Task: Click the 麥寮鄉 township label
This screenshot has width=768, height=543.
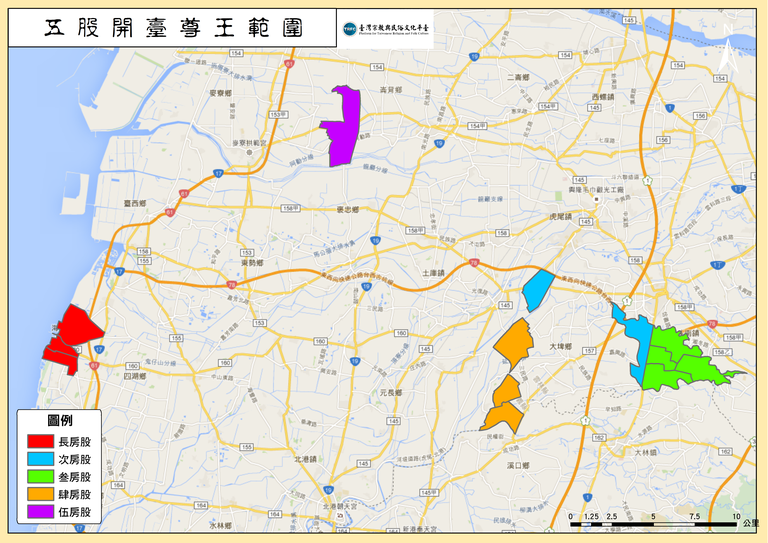Action: click(x=220, y=93)
